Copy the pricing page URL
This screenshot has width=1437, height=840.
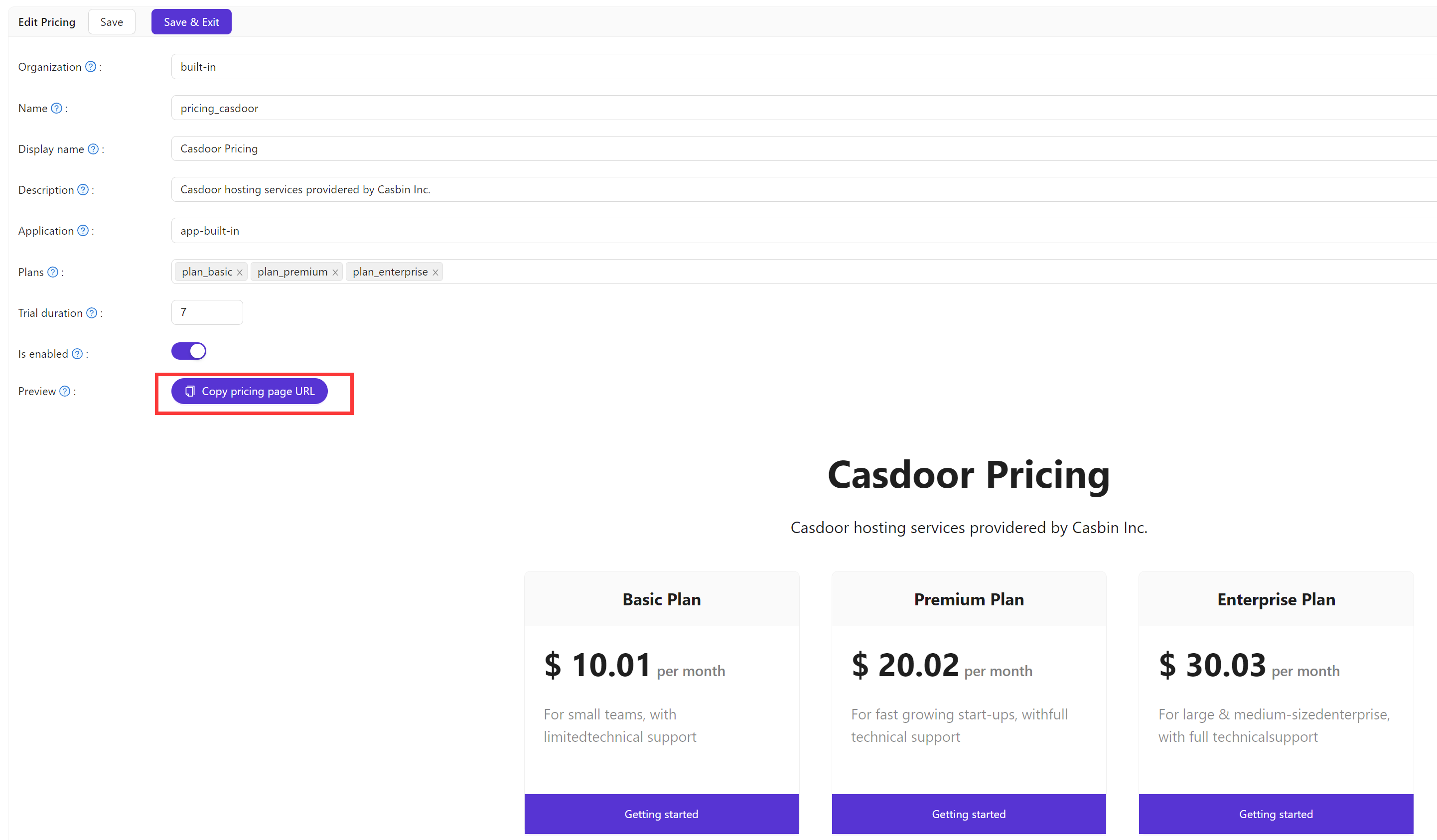click(249, 391)
